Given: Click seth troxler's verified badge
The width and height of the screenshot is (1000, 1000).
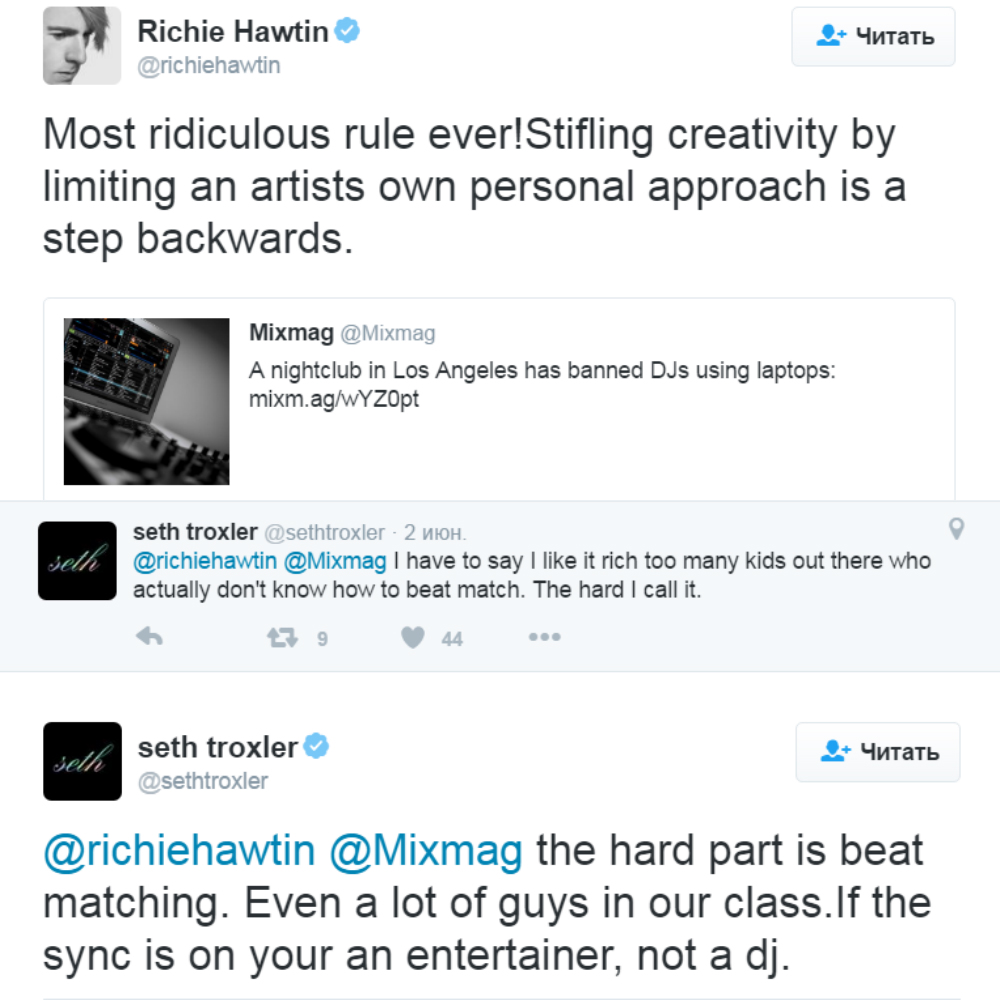Looking at the screenshot, I should coord(317,746).
